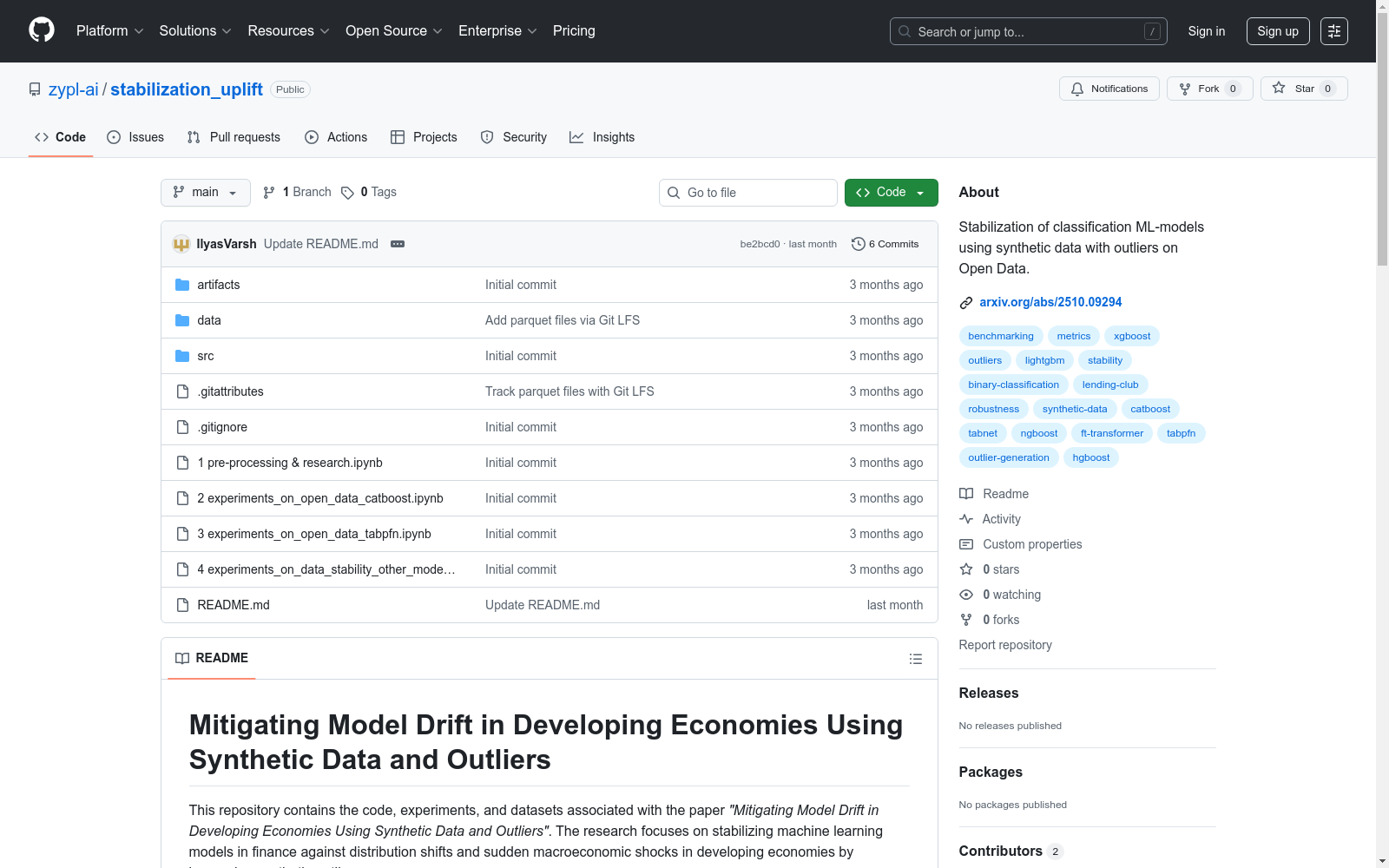
Task: Click the Search or jump to field
Action: 1029,31
